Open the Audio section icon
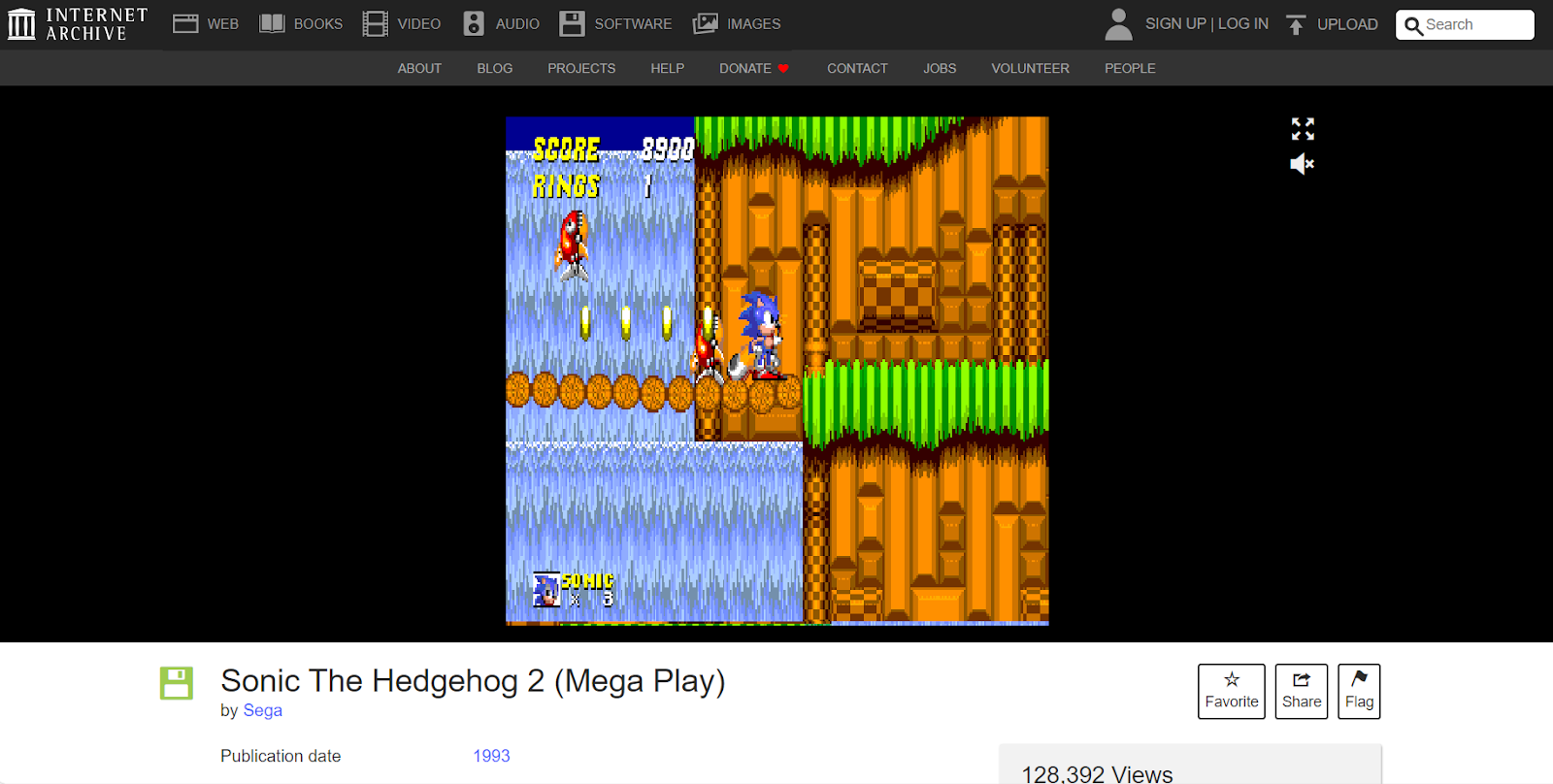Image resolution: width=1553 pixels, height=784 pixels. click(x=474, y=24)
